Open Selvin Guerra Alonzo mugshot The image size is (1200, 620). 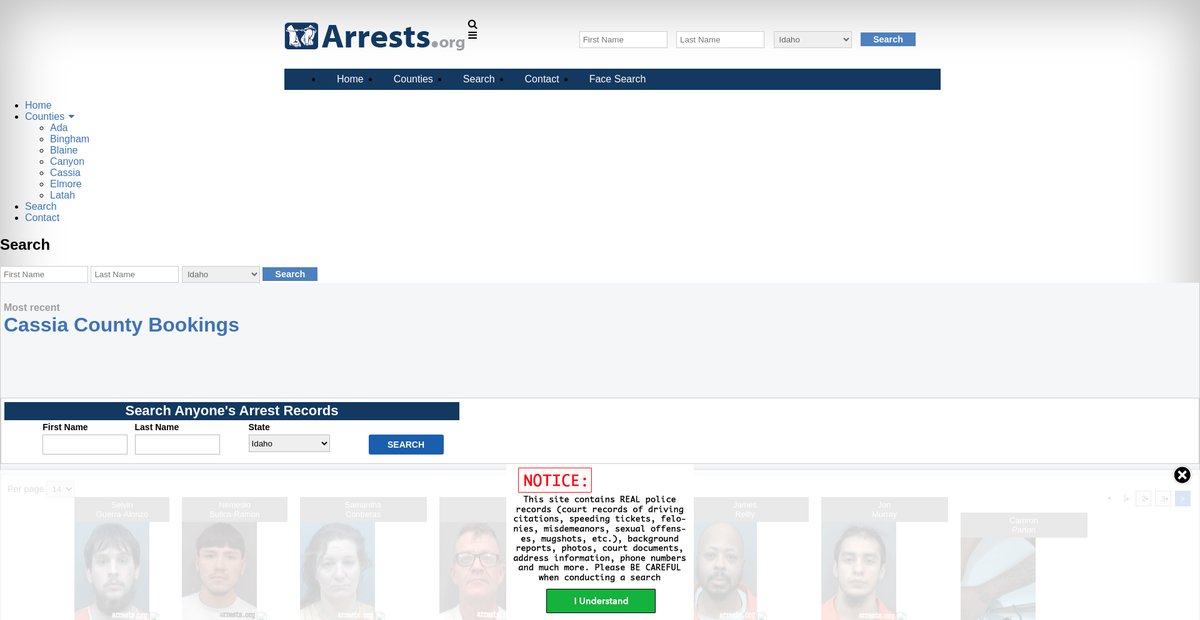[112, 571]
